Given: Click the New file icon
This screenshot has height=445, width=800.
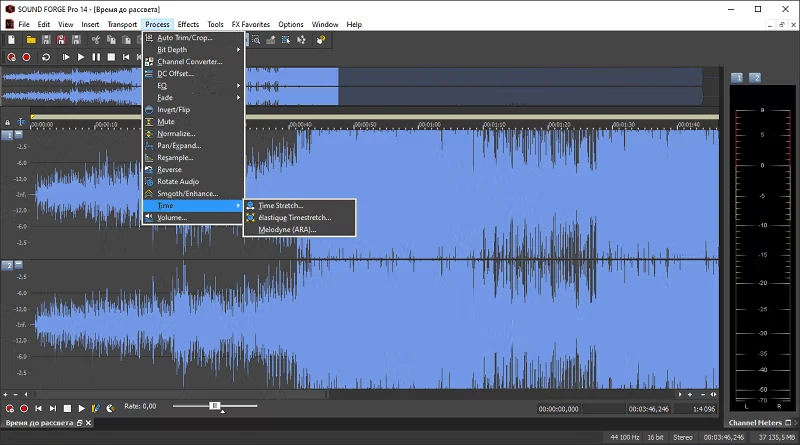Looking at the screenshot, I should point(11,40).
